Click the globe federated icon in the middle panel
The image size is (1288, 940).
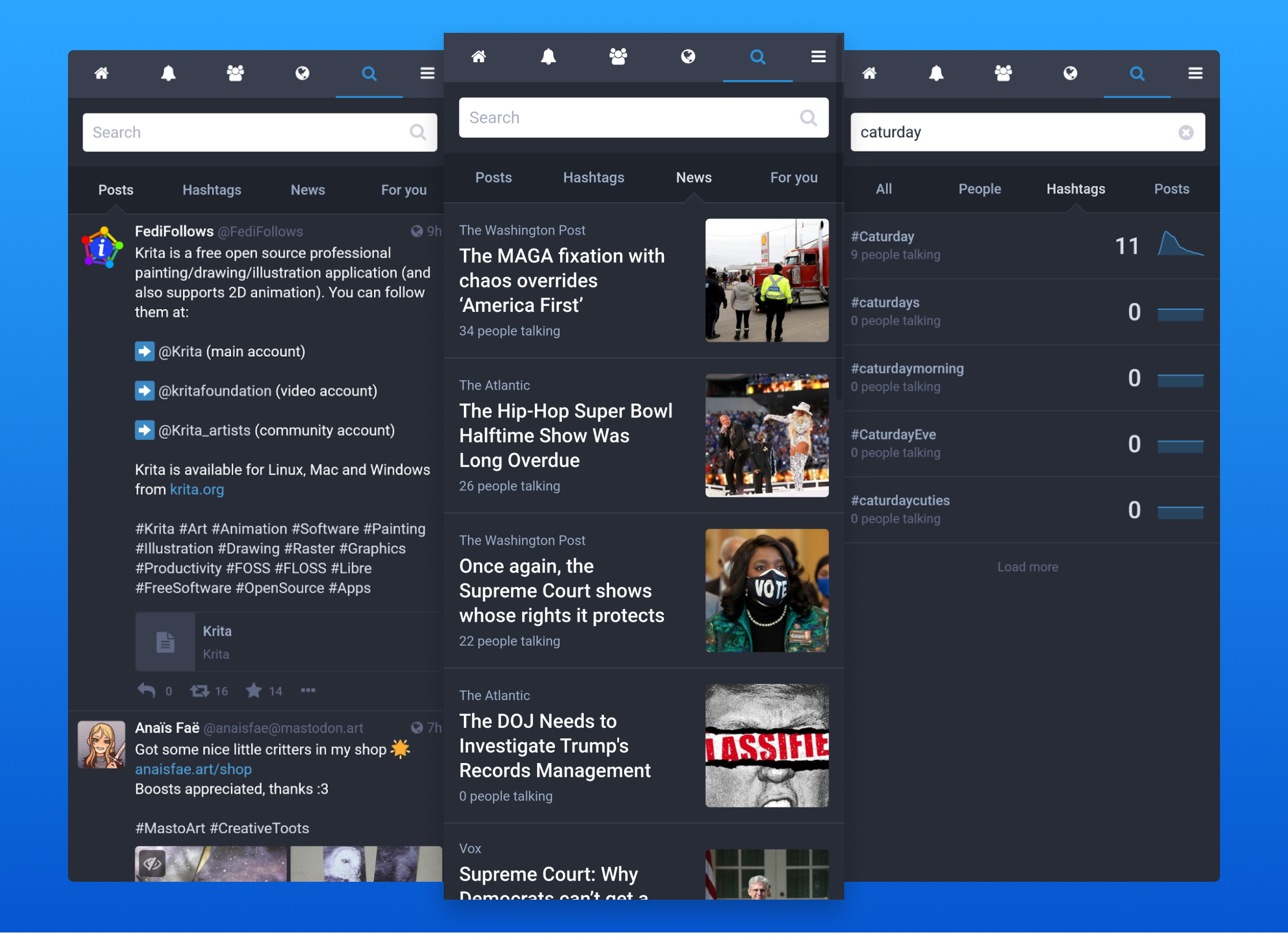[688, 56]
